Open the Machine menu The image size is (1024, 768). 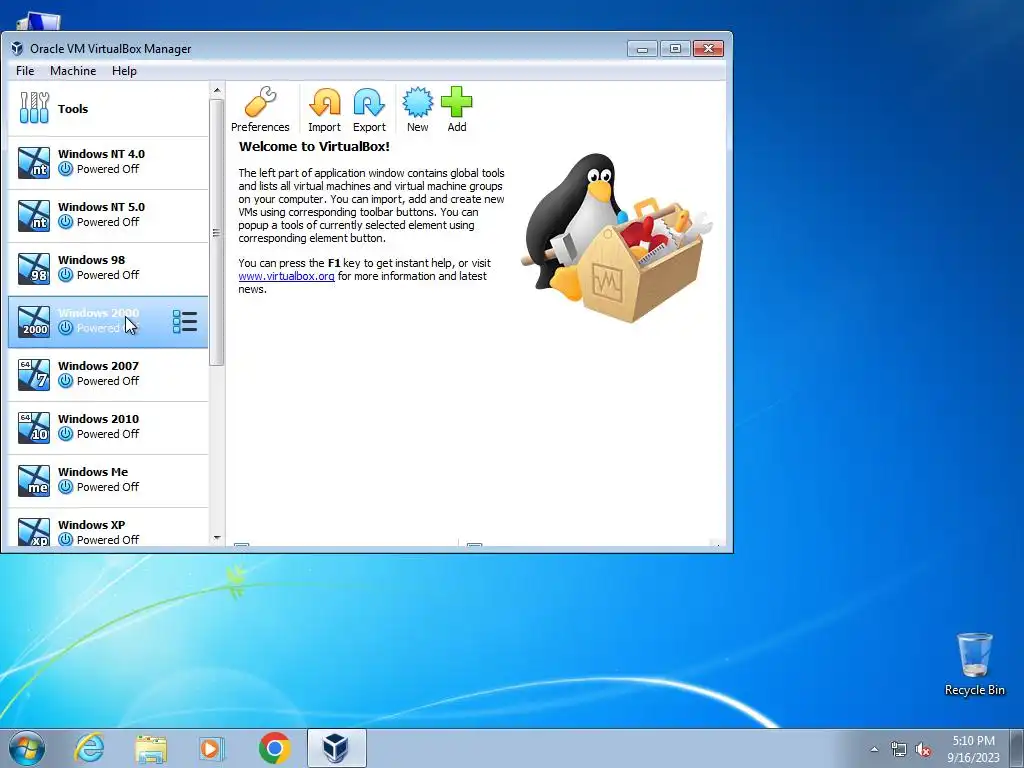click(x=73, y=71)
